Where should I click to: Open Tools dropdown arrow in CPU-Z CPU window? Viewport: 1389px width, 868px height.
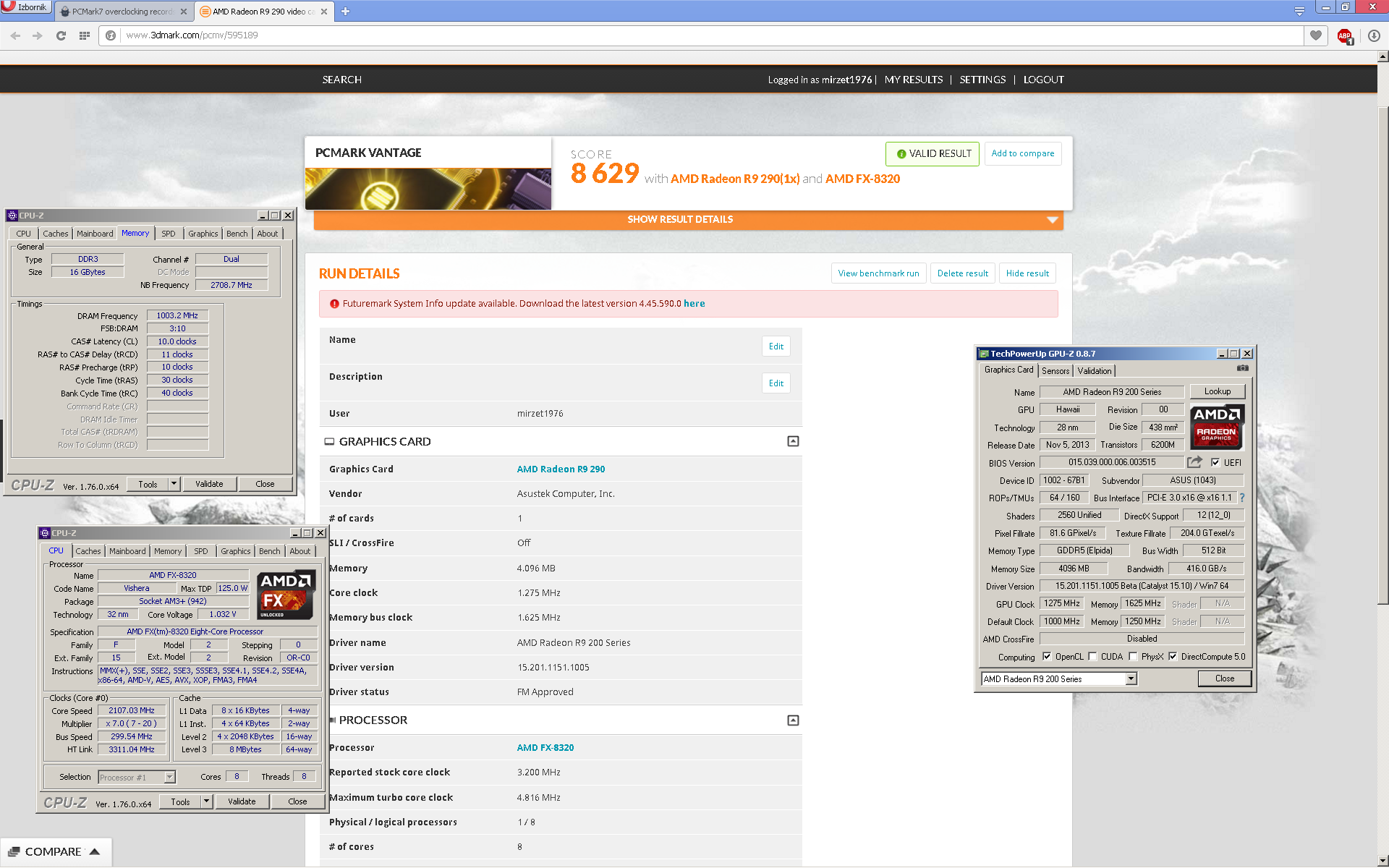pos(206,801)
